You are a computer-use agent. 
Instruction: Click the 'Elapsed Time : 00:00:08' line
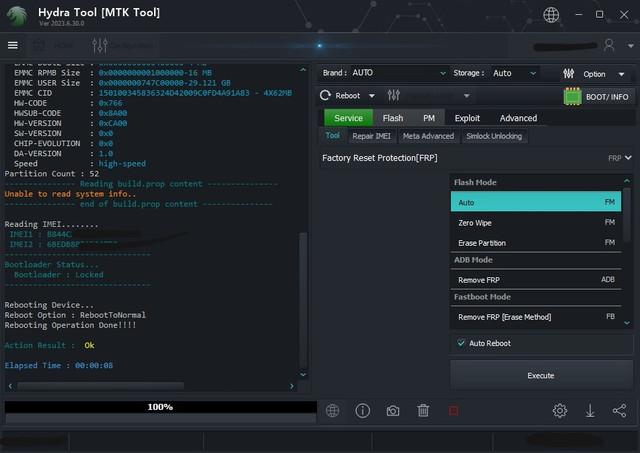tap(59, 366)
